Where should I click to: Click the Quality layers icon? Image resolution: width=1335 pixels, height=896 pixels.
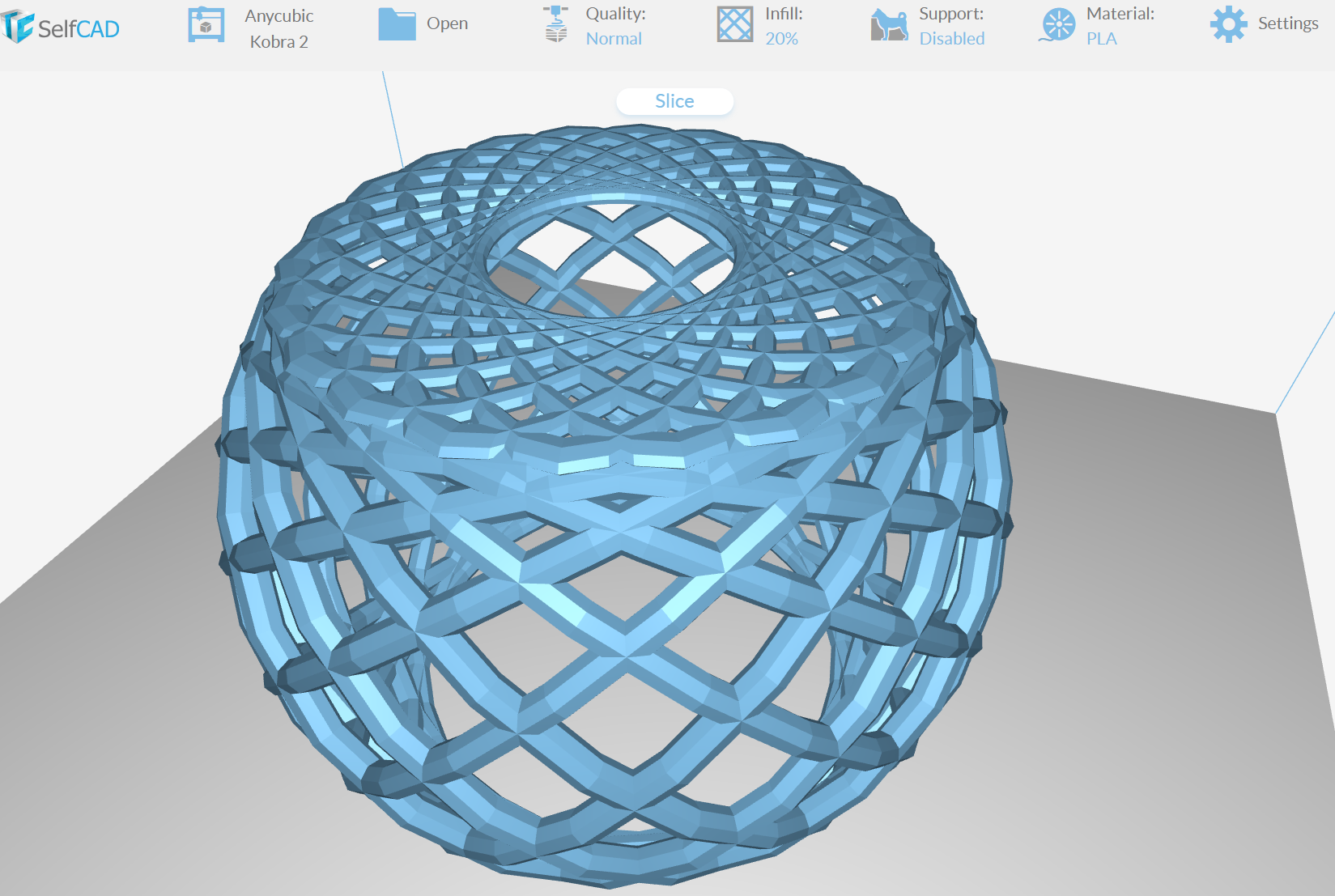point(555,23)
